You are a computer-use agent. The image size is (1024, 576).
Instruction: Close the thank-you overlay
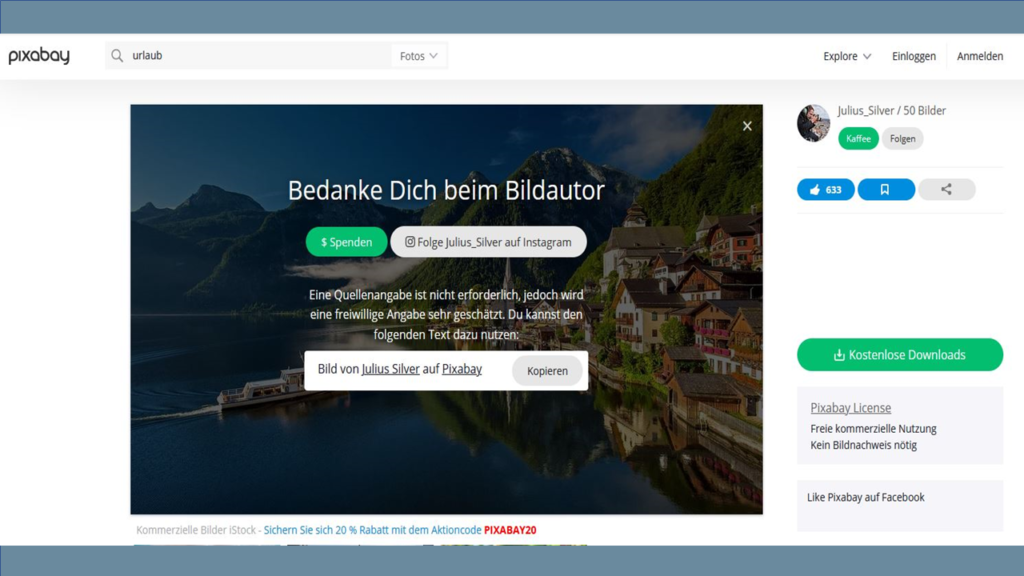747,126
